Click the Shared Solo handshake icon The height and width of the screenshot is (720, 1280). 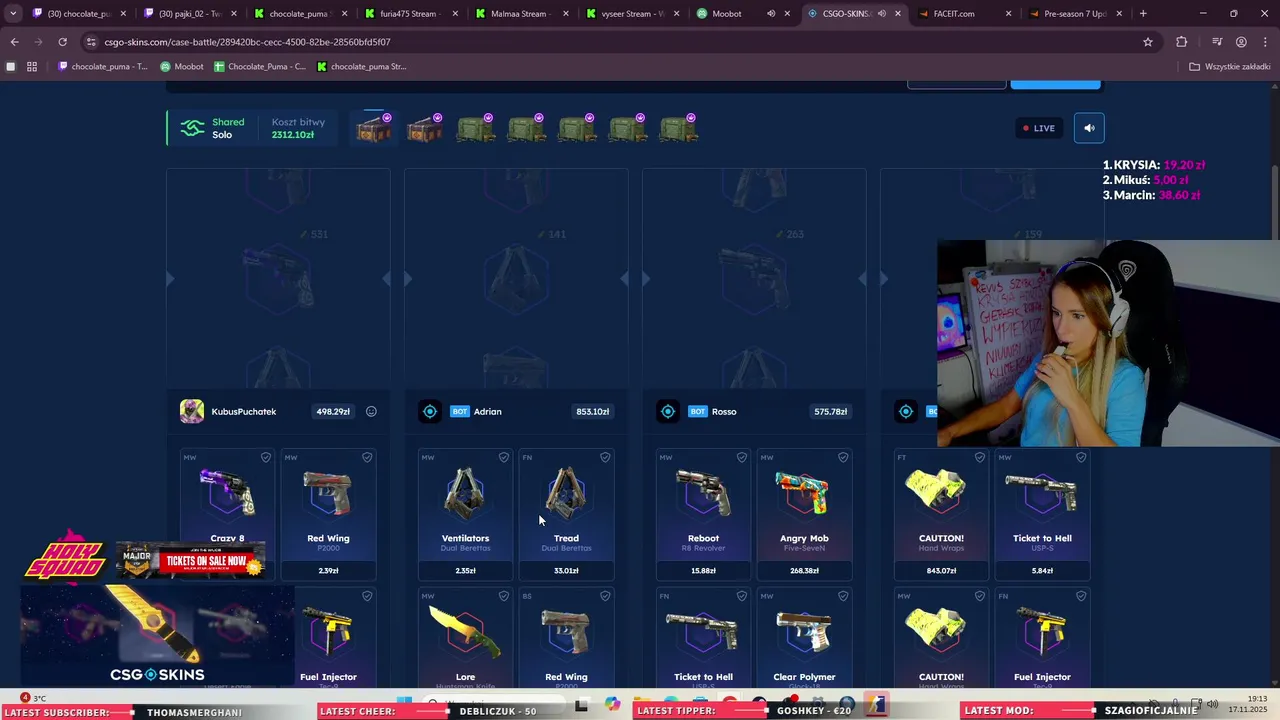[x=192, y=128]
